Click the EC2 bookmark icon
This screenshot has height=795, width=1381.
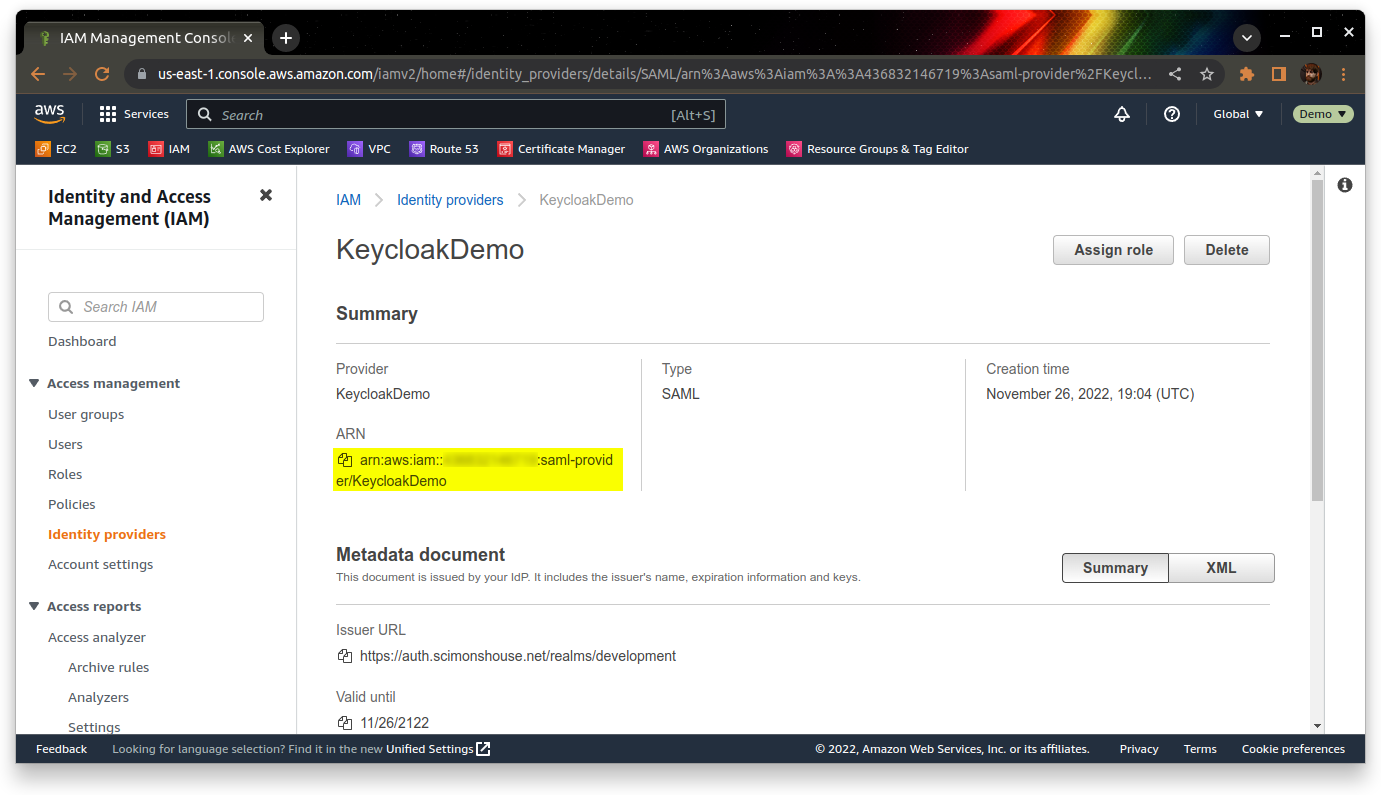pos(43,149)
